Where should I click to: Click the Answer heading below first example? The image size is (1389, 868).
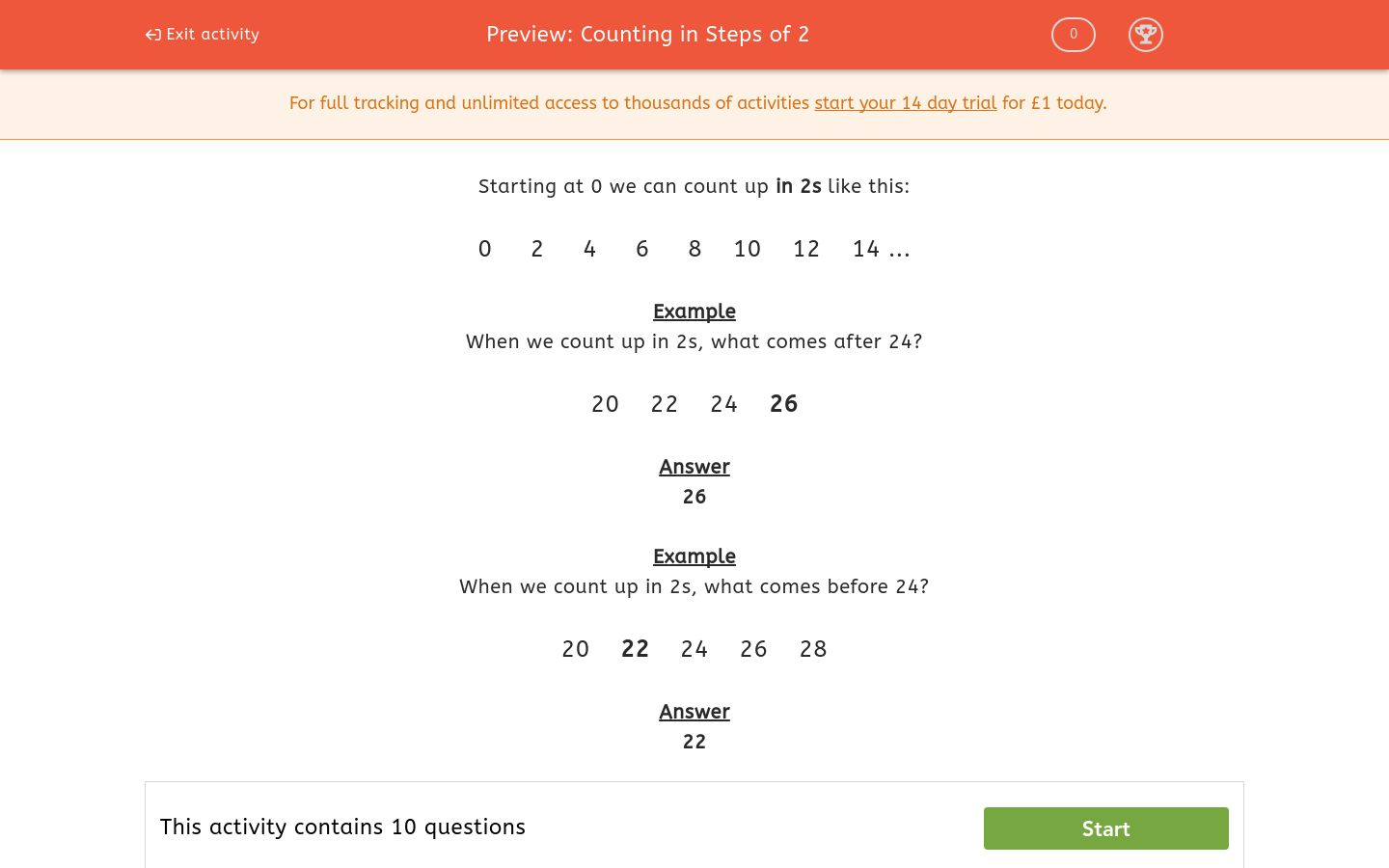[x=694, y=467]
